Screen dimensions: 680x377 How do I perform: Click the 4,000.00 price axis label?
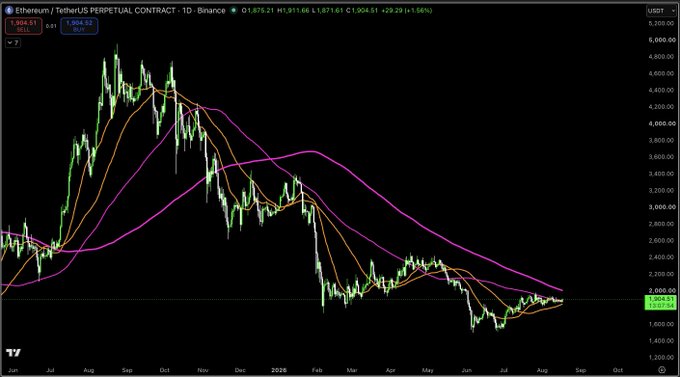pyautogui.click(x=662, y=124)
